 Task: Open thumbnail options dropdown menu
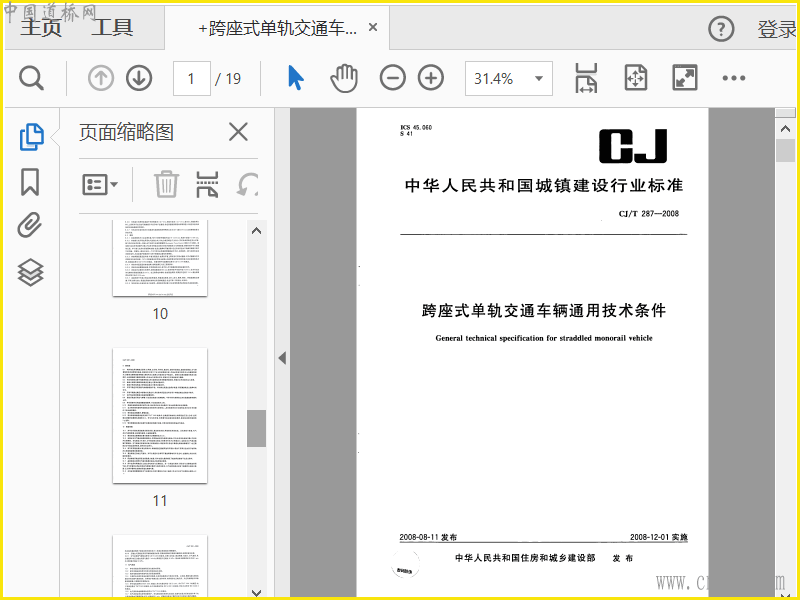point(100,184)
